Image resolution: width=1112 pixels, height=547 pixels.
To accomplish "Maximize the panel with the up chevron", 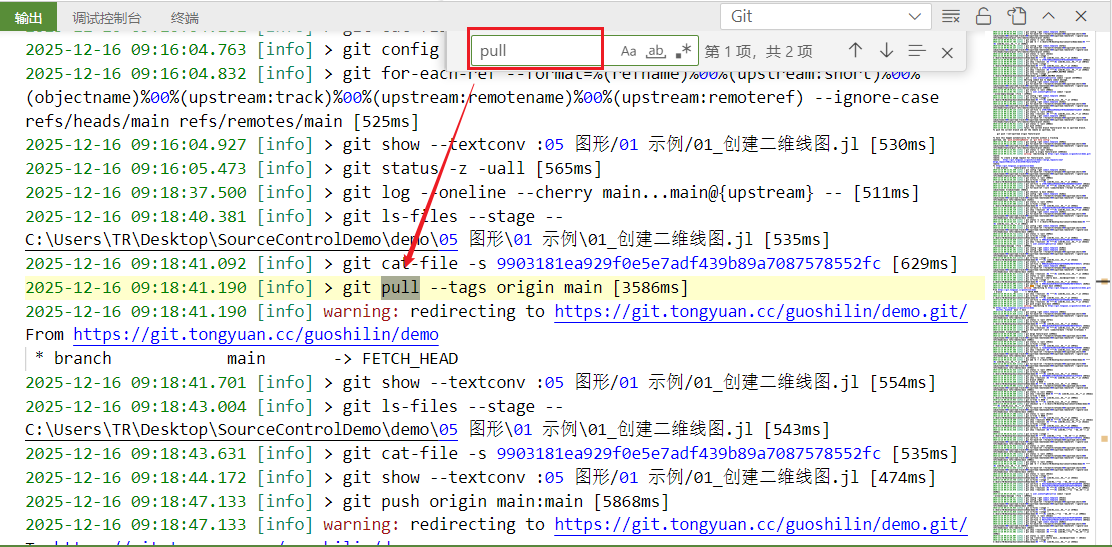I will 1048,16.
